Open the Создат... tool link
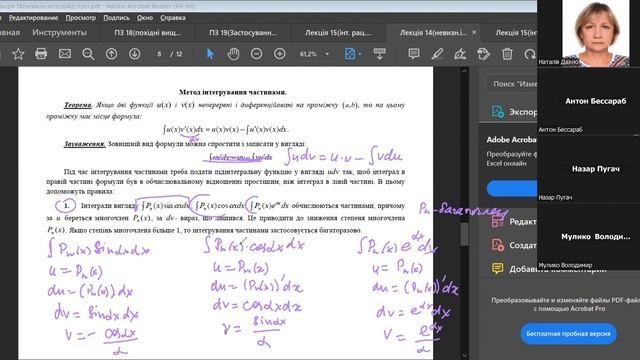 [522, 245]
